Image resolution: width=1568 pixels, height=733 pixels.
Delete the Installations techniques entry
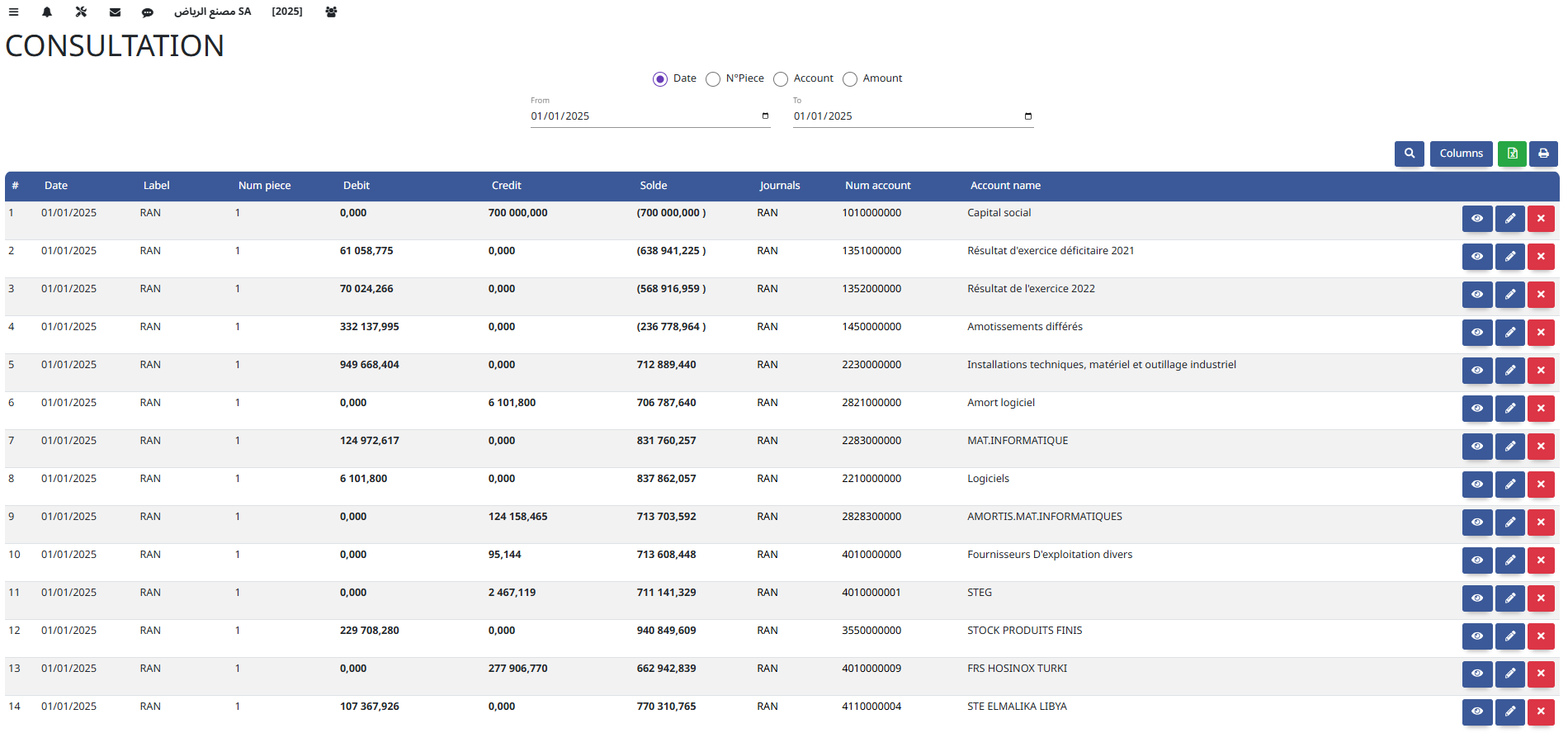click(1541, 371)
